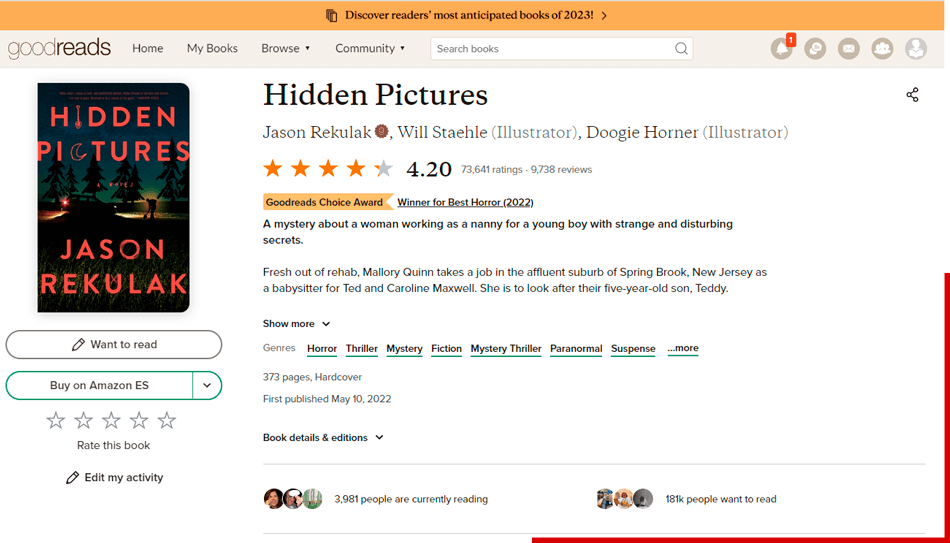The height and width of the screenshot is (543, 950).
Task: Rate the book one star
Action: [x=56, y=421]
